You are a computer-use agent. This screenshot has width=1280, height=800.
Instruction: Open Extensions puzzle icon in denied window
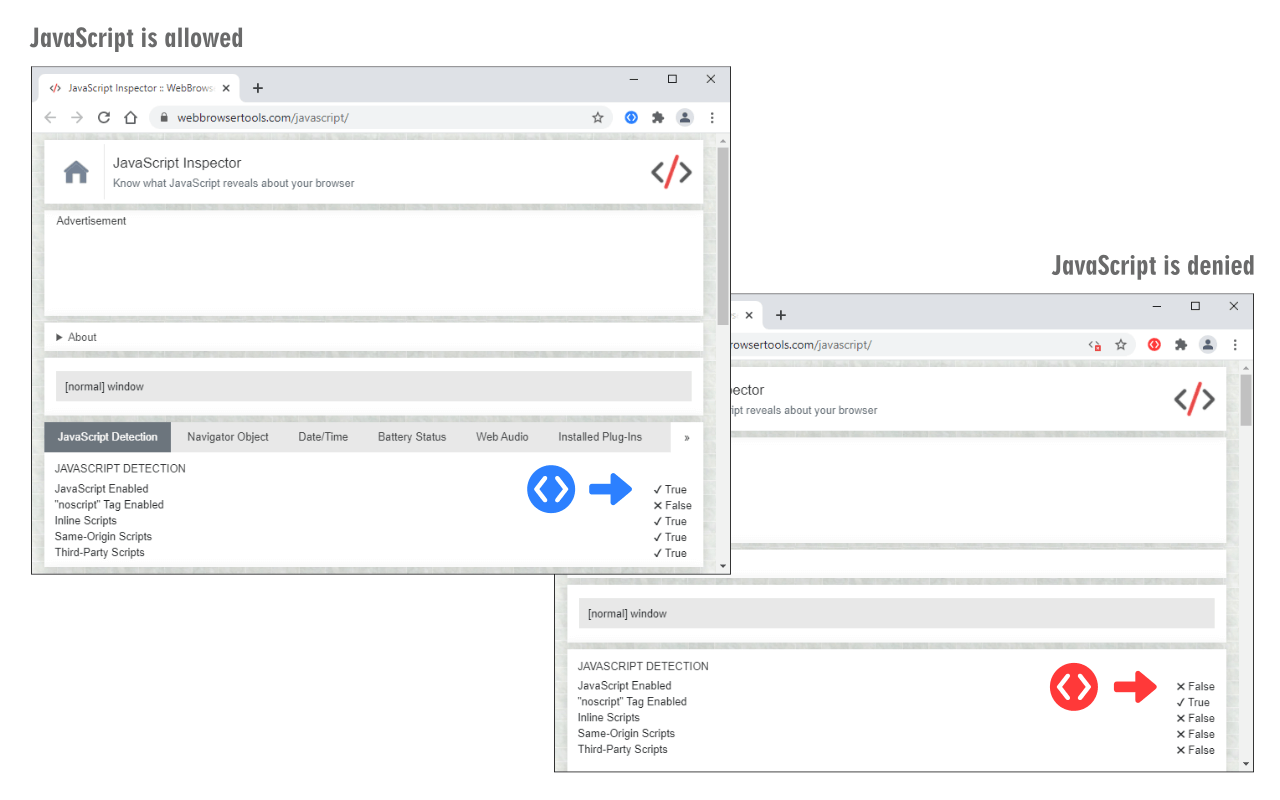coord(1181,344)
